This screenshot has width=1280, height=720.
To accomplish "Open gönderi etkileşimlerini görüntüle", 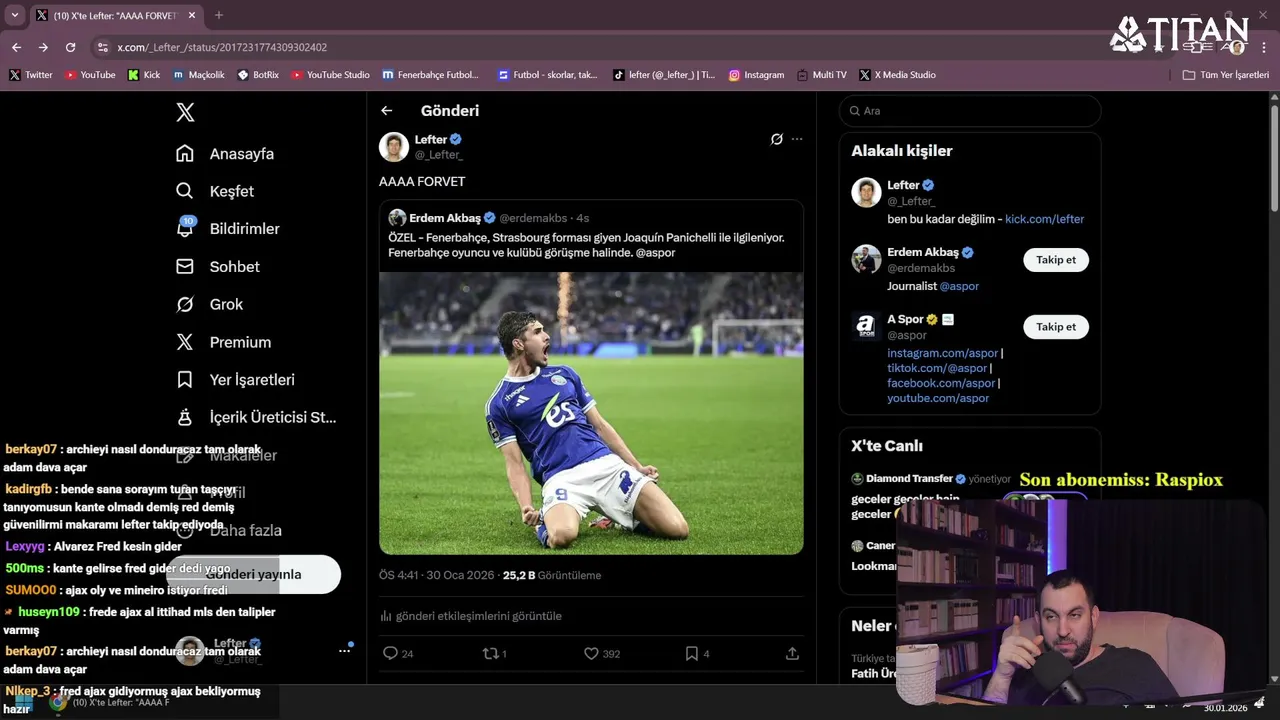I will (471, 616).
